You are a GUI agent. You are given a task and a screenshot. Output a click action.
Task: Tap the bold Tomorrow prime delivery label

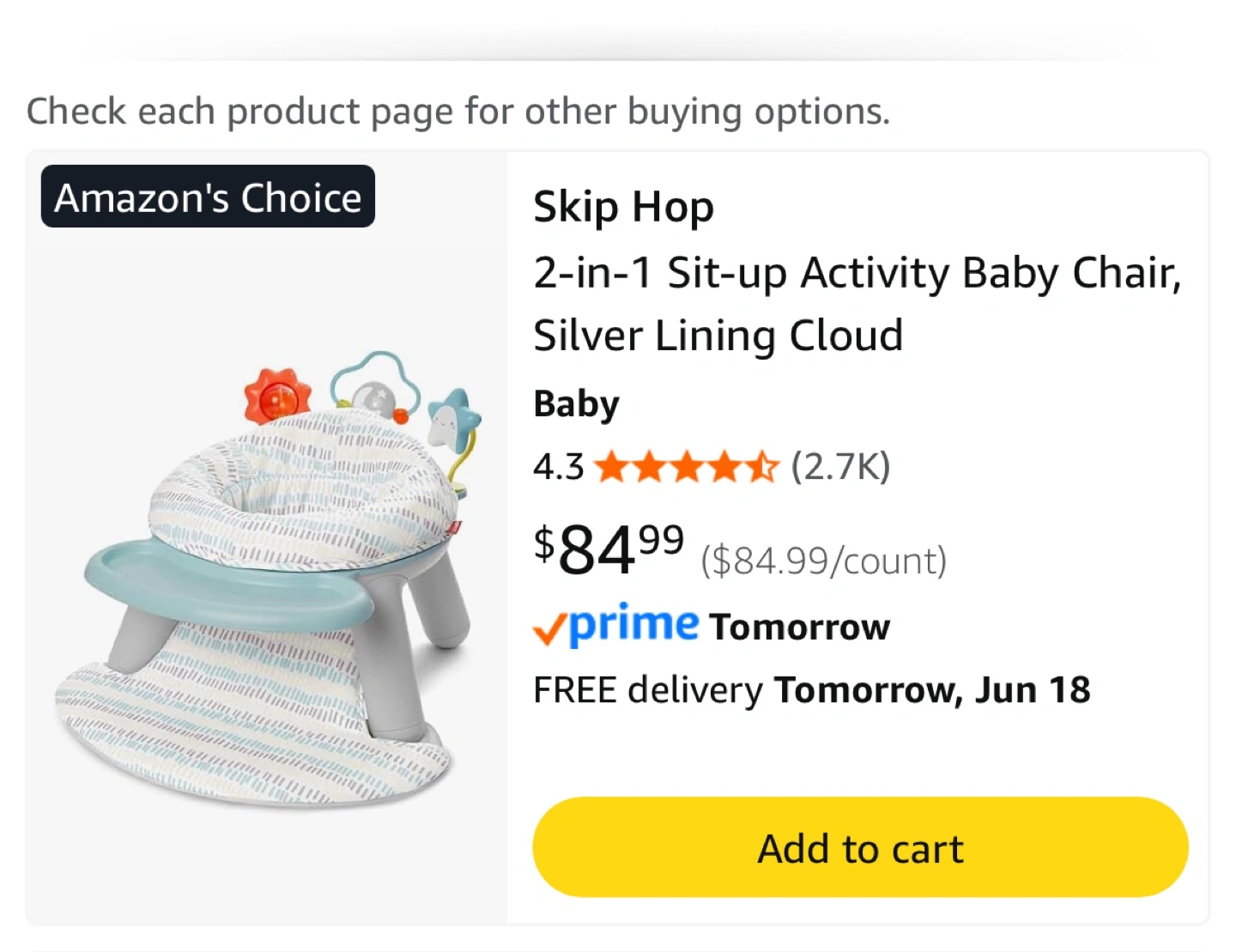click(x=799, y=628)
